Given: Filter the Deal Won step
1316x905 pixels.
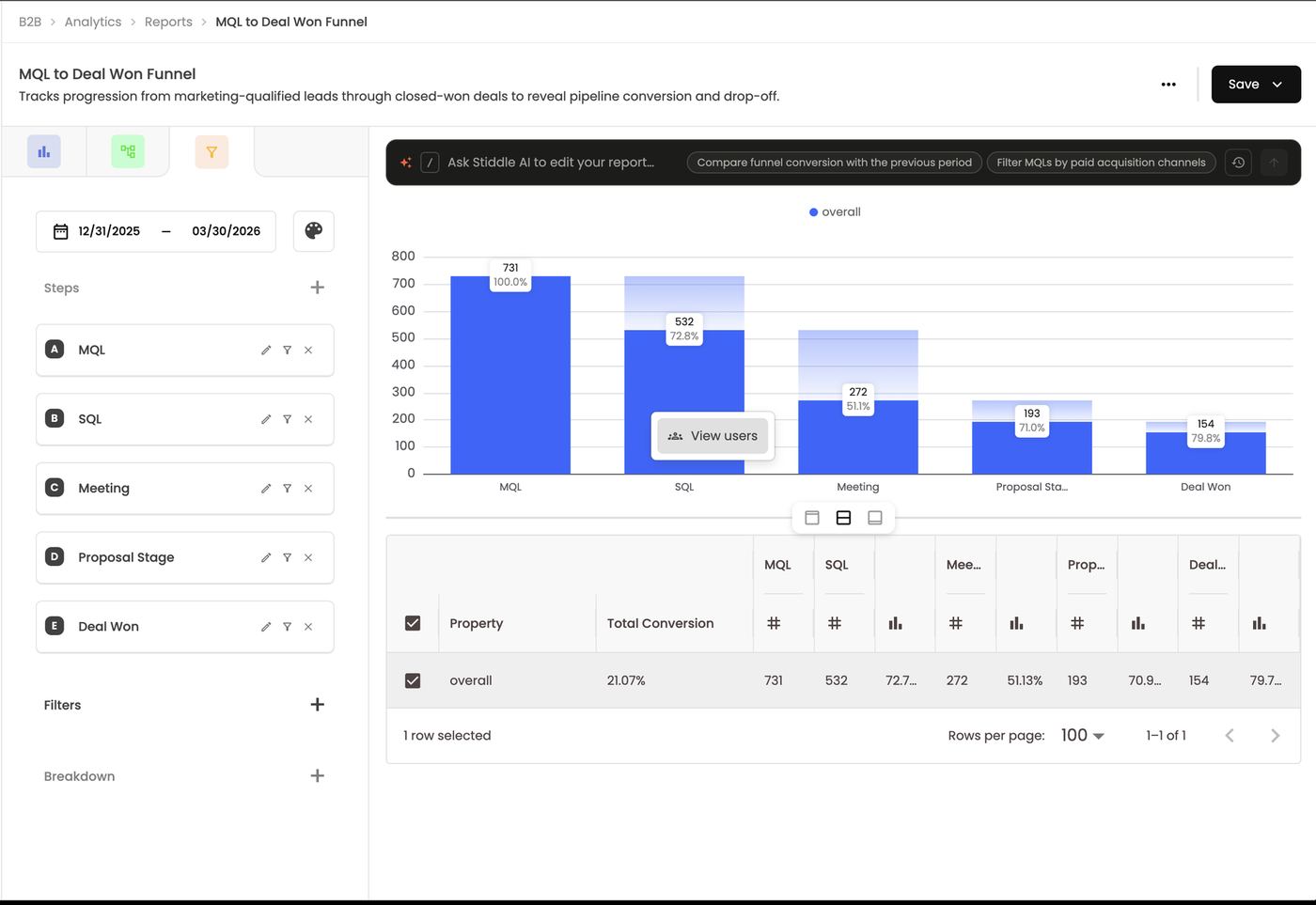Looking at the screenshot, I should coord(287,627).
